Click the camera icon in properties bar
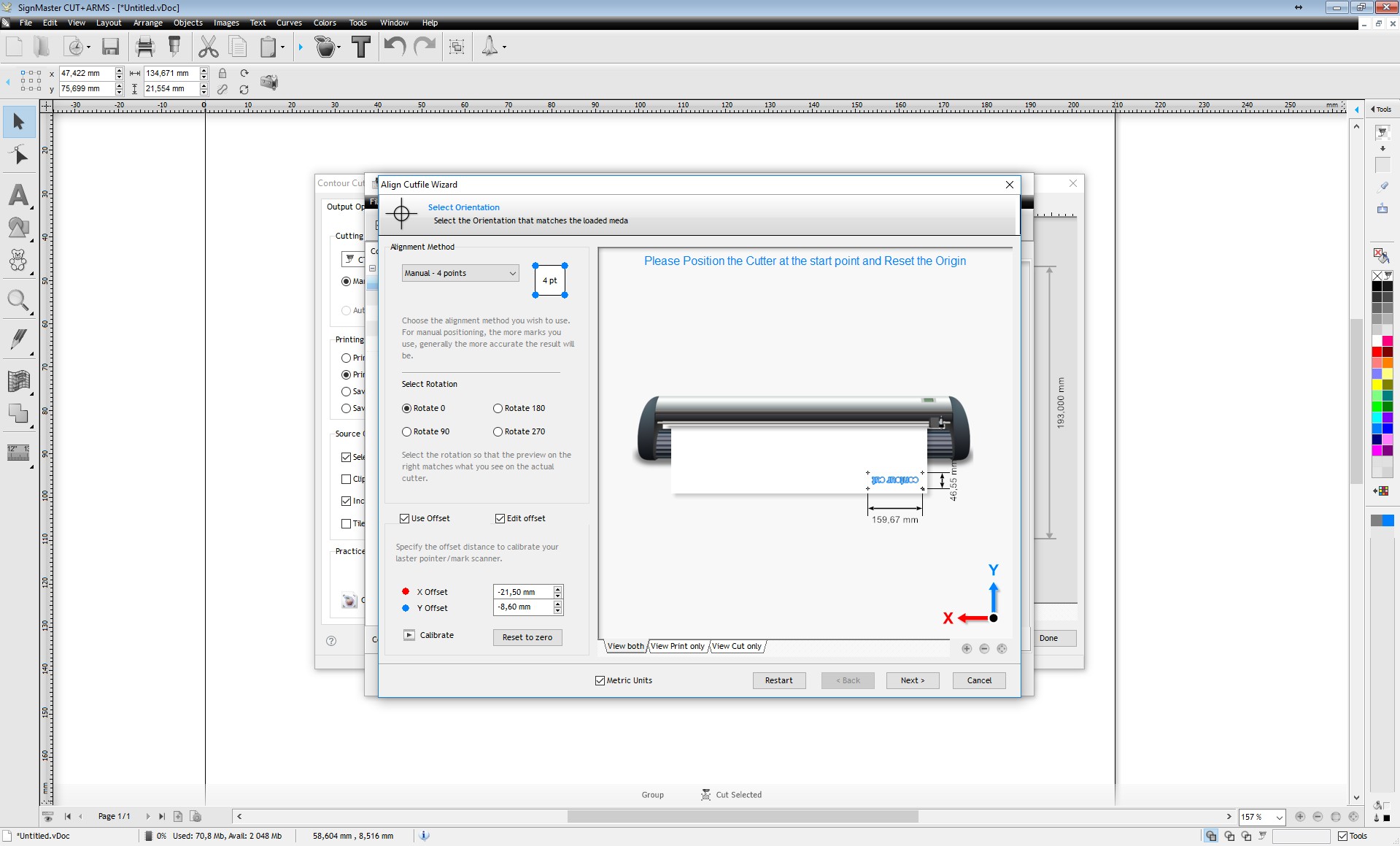 (x=269, y=82)
